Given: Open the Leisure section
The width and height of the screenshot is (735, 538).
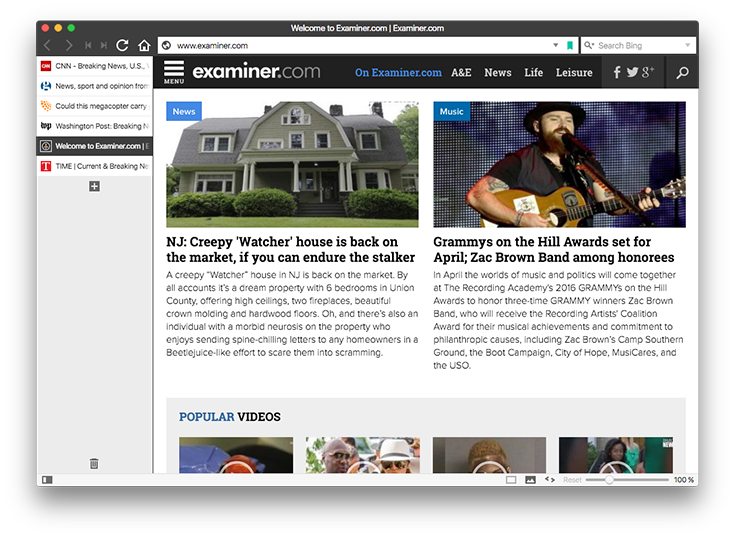Looking at the screenshot, I should coord(574,73).
